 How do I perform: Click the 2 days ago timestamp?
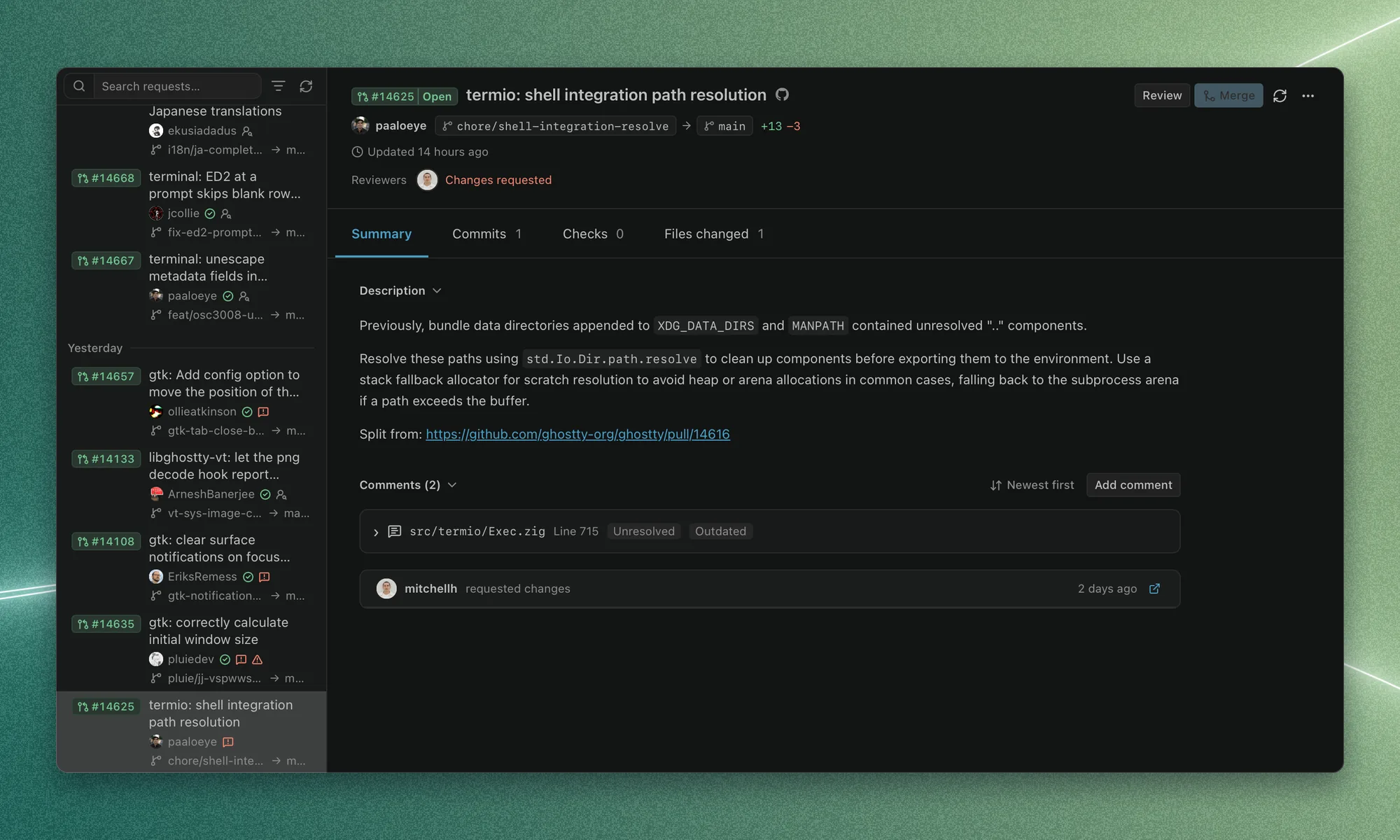tap(1107, 589)
